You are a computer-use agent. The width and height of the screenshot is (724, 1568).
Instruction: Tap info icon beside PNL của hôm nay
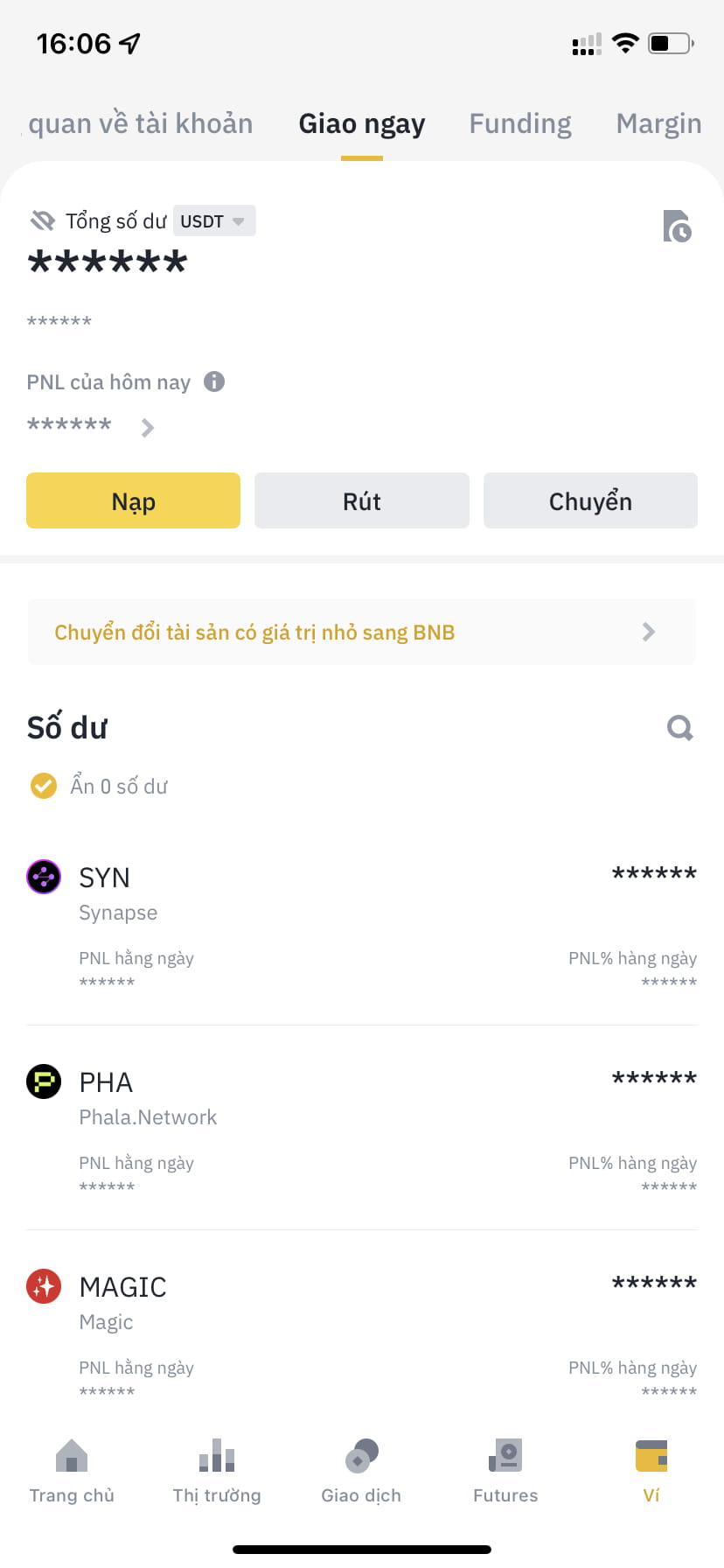(x=214, y=381)
